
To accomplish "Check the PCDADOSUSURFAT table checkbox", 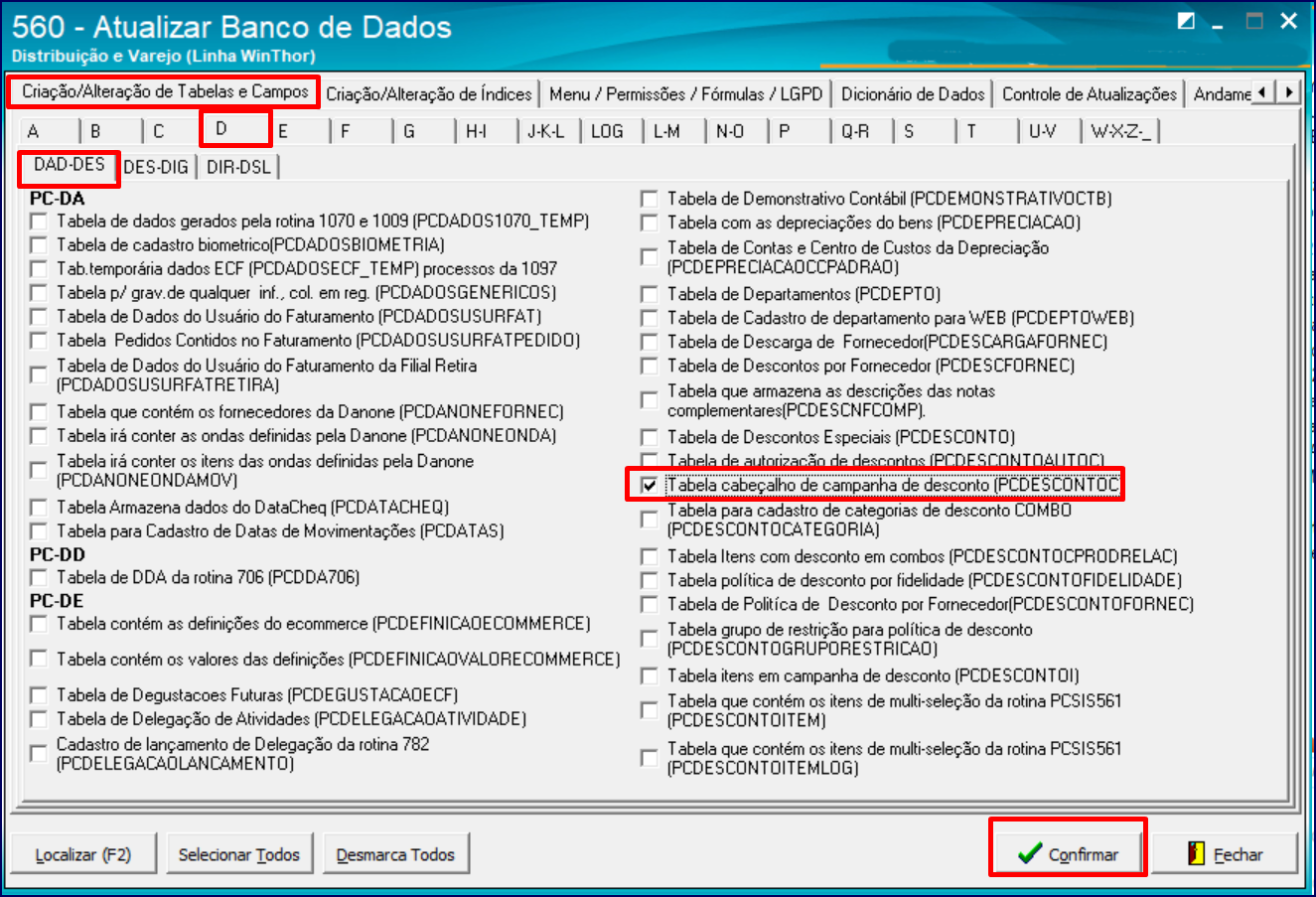I will click(39, 317).
